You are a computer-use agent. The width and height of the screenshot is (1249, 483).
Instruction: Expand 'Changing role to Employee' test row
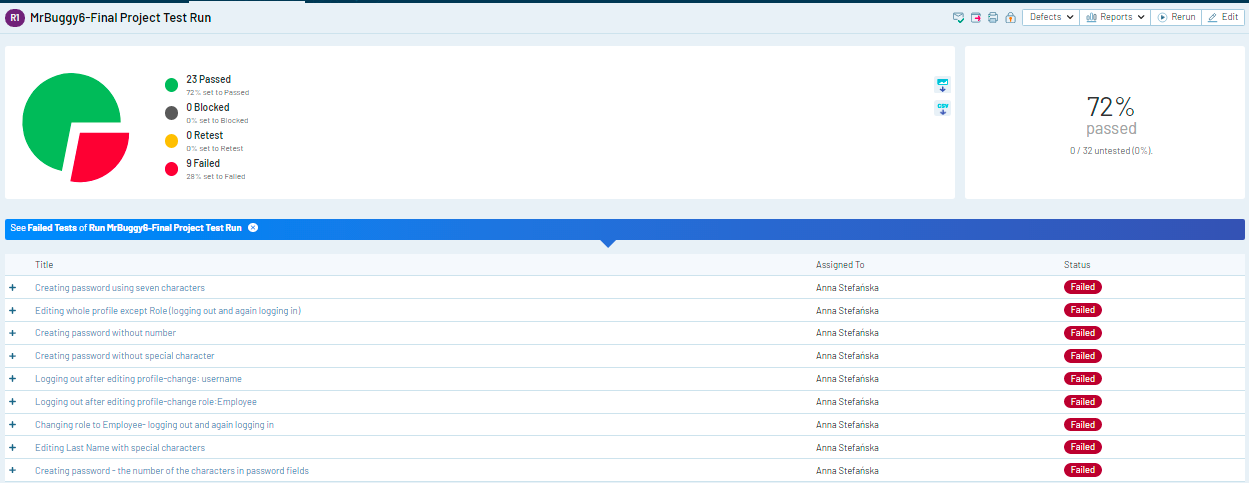point(13,425)
